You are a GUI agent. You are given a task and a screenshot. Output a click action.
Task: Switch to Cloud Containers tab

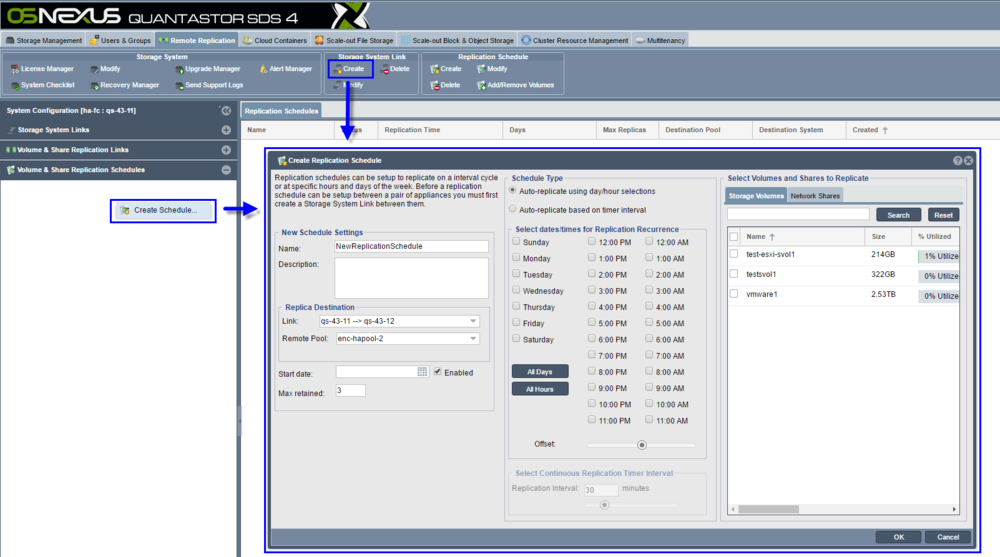[274, 40]
